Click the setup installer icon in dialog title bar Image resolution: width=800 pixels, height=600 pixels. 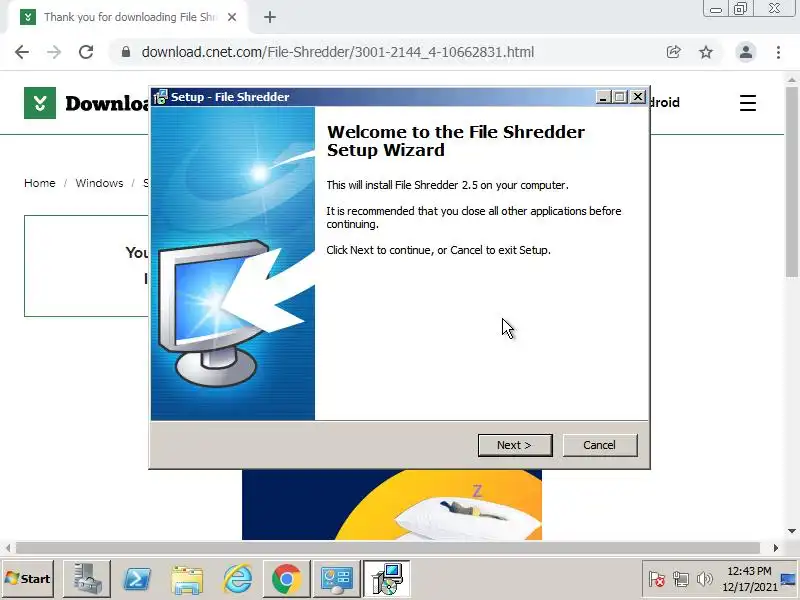[x=161, y=97]
